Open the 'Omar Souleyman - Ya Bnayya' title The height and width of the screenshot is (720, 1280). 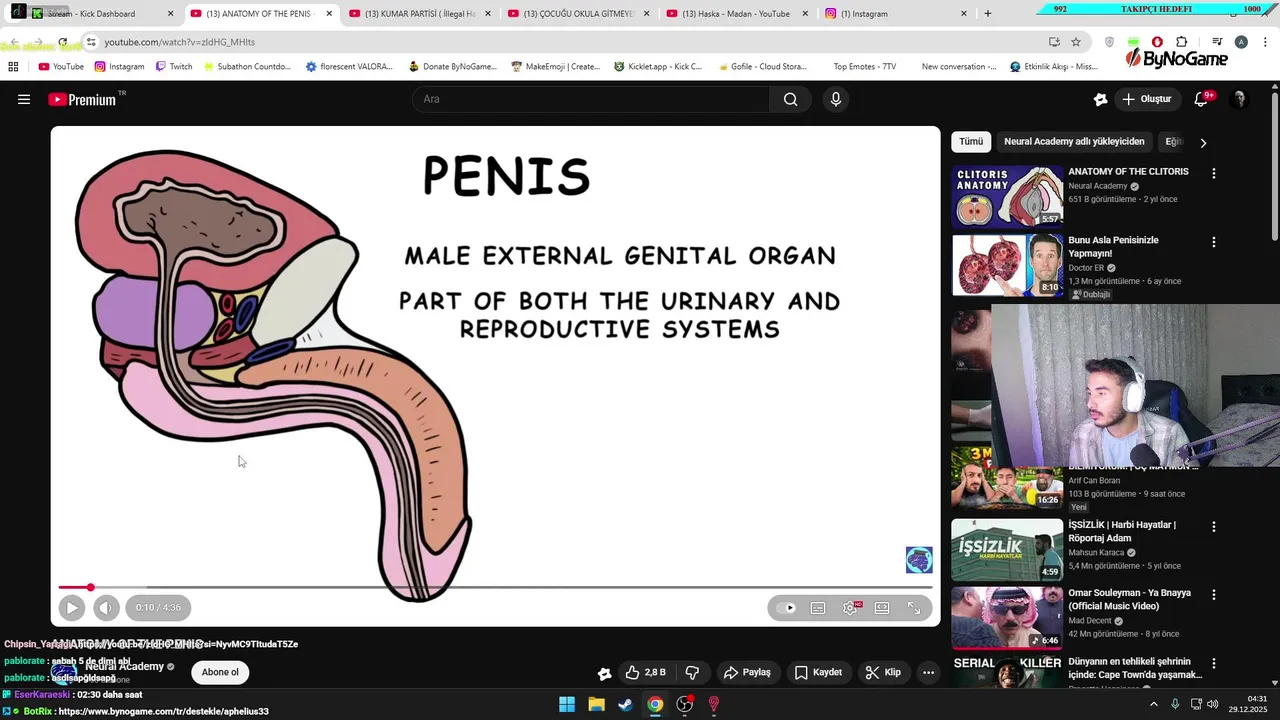click(x=1129, y=599)
